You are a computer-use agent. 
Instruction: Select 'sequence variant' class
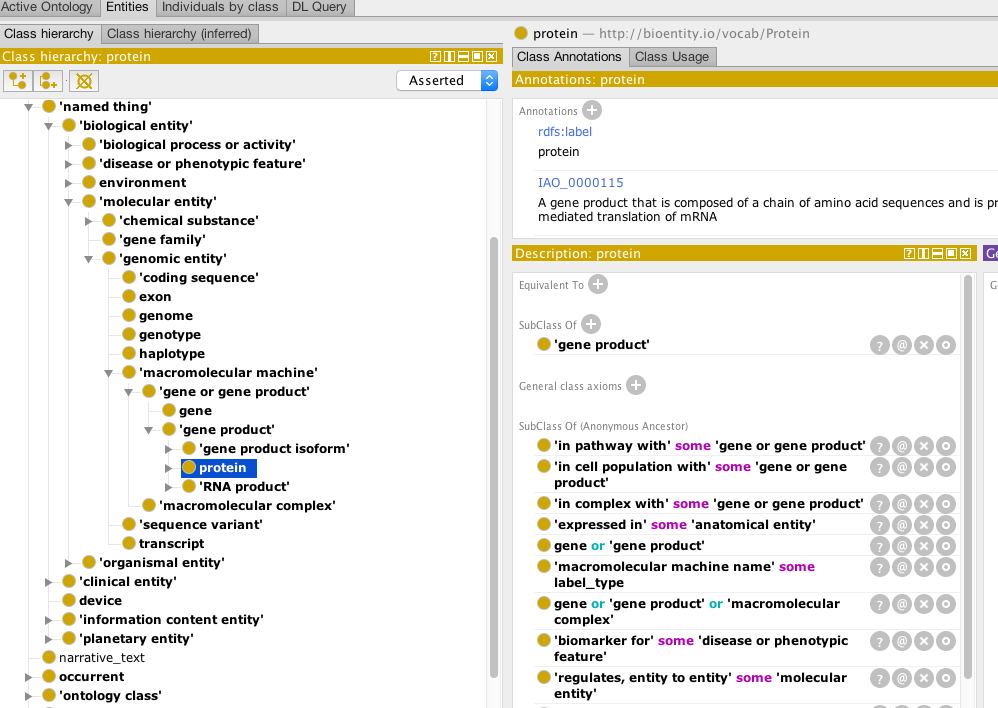tap(200, 525)
